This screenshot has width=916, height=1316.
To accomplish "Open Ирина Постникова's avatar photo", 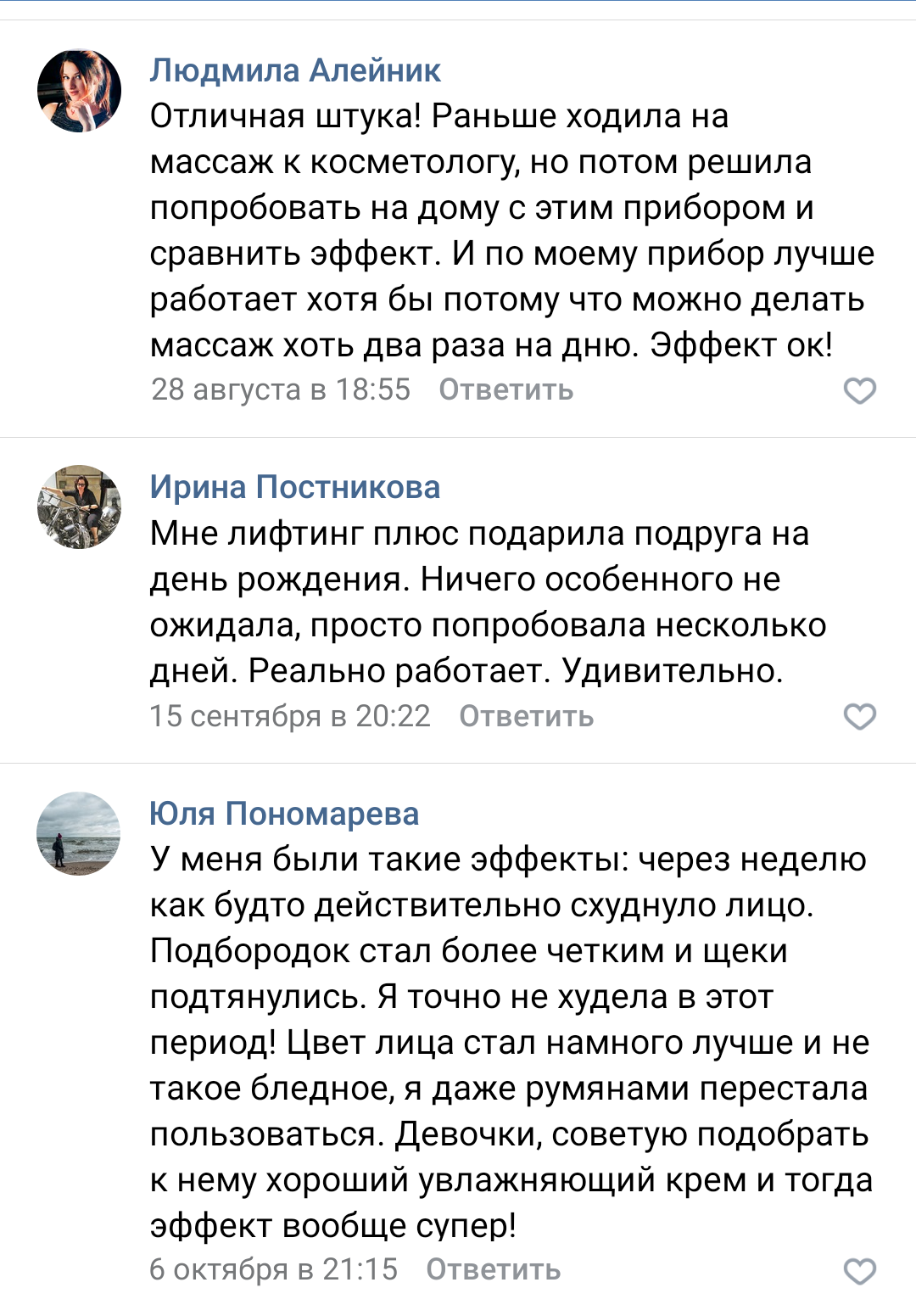I will coord(79,507).
